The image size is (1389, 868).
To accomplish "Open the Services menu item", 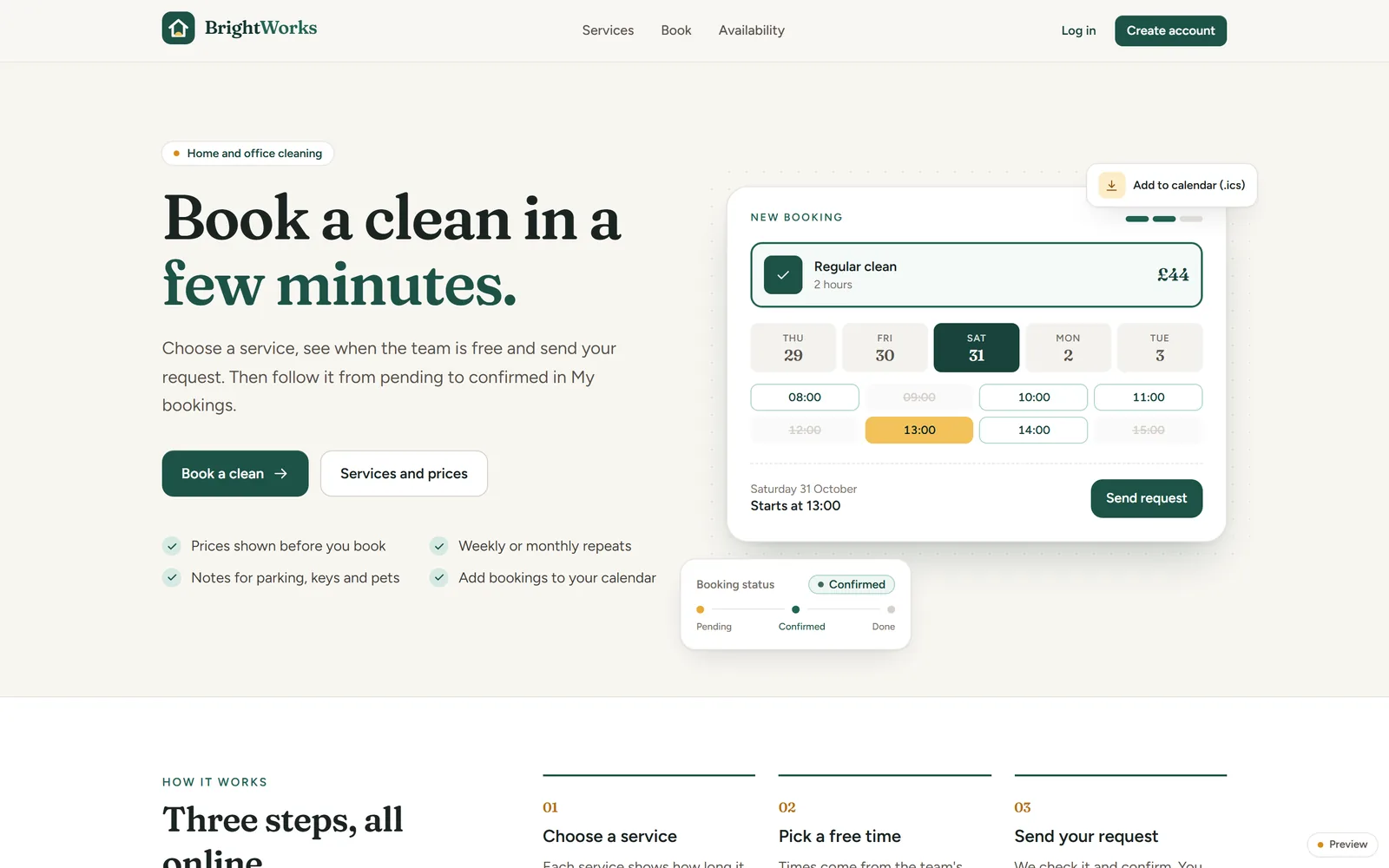I will [x=608, y=30].
